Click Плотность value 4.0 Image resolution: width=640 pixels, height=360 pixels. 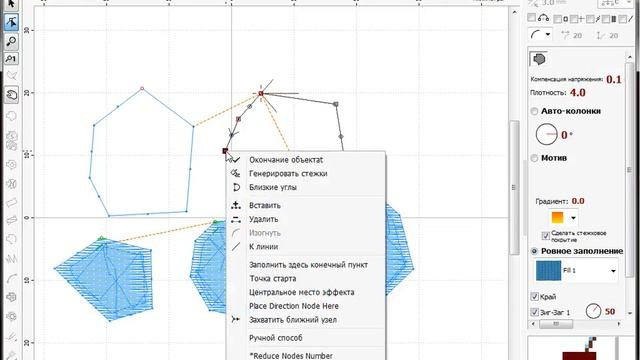tap(578, 93)
